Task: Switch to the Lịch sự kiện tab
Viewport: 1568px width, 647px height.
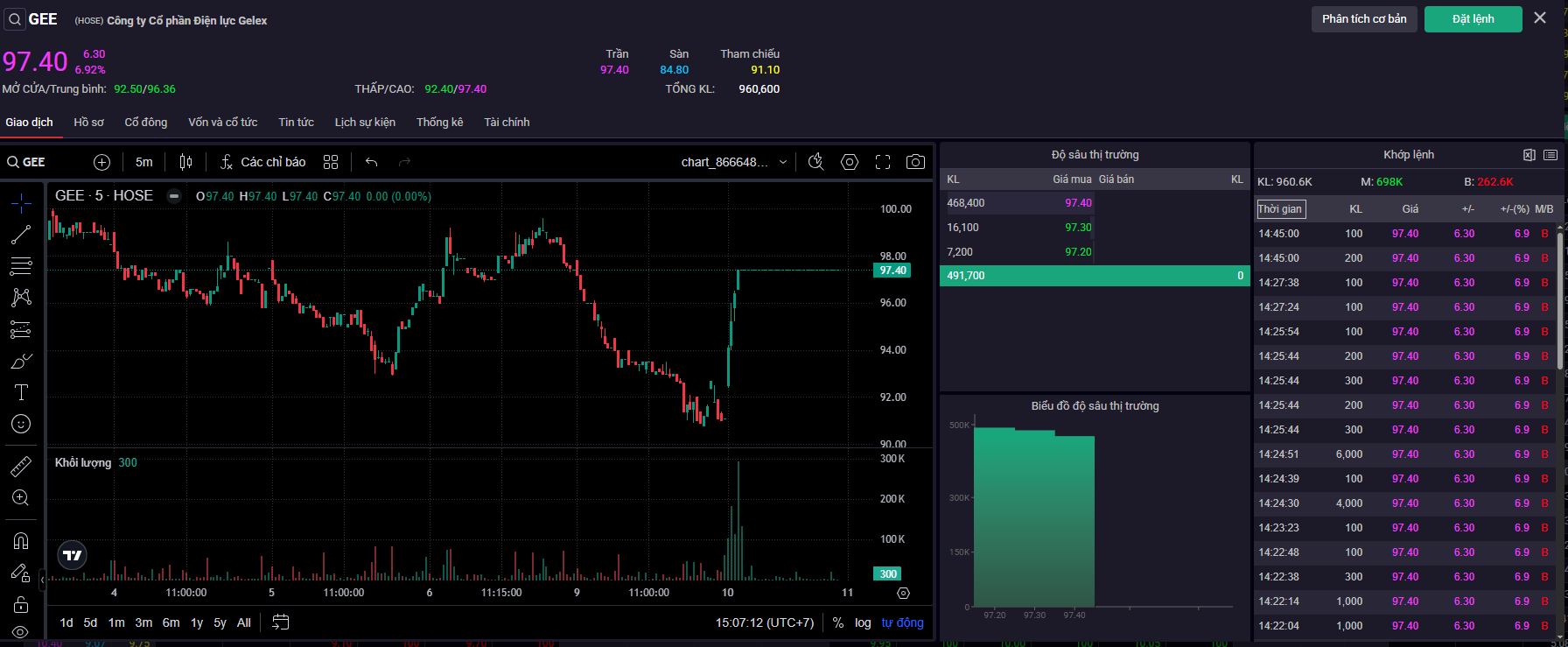Action: (365, 122)
